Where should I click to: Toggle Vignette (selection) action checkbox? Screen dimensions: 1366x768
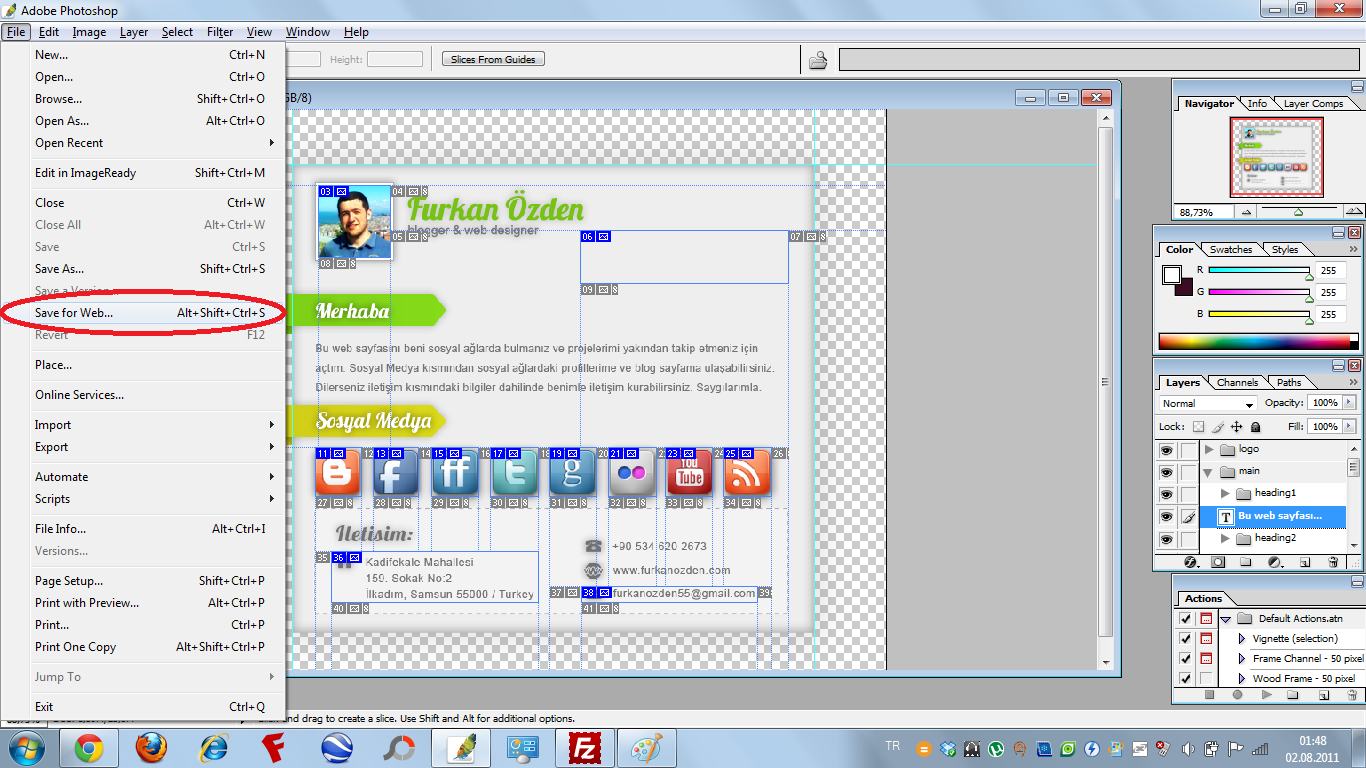[x=1186, y=639]
